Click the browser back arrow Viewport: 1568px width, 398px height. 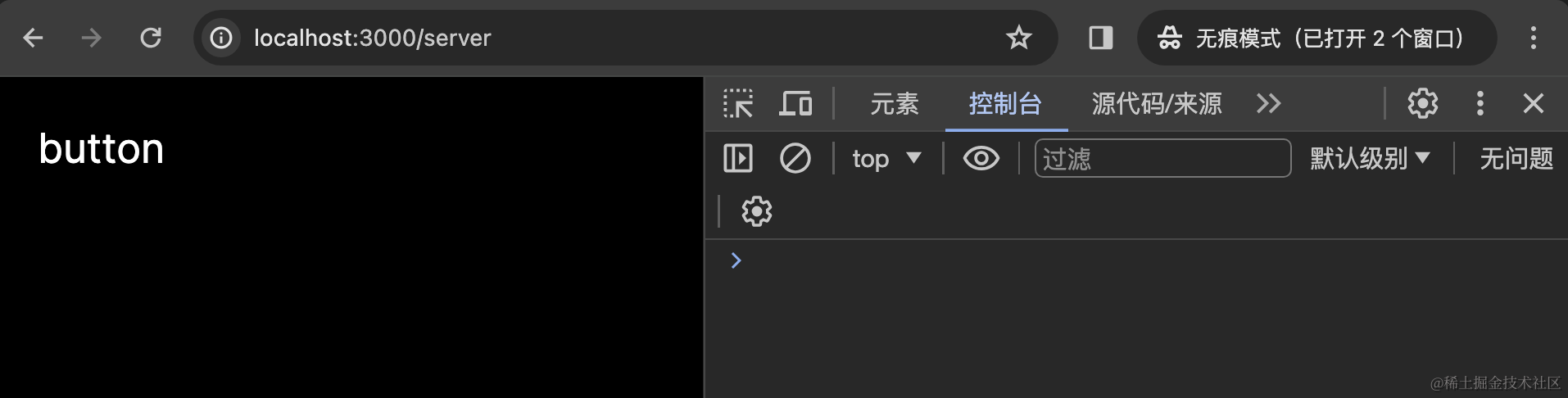coord(33,38)
